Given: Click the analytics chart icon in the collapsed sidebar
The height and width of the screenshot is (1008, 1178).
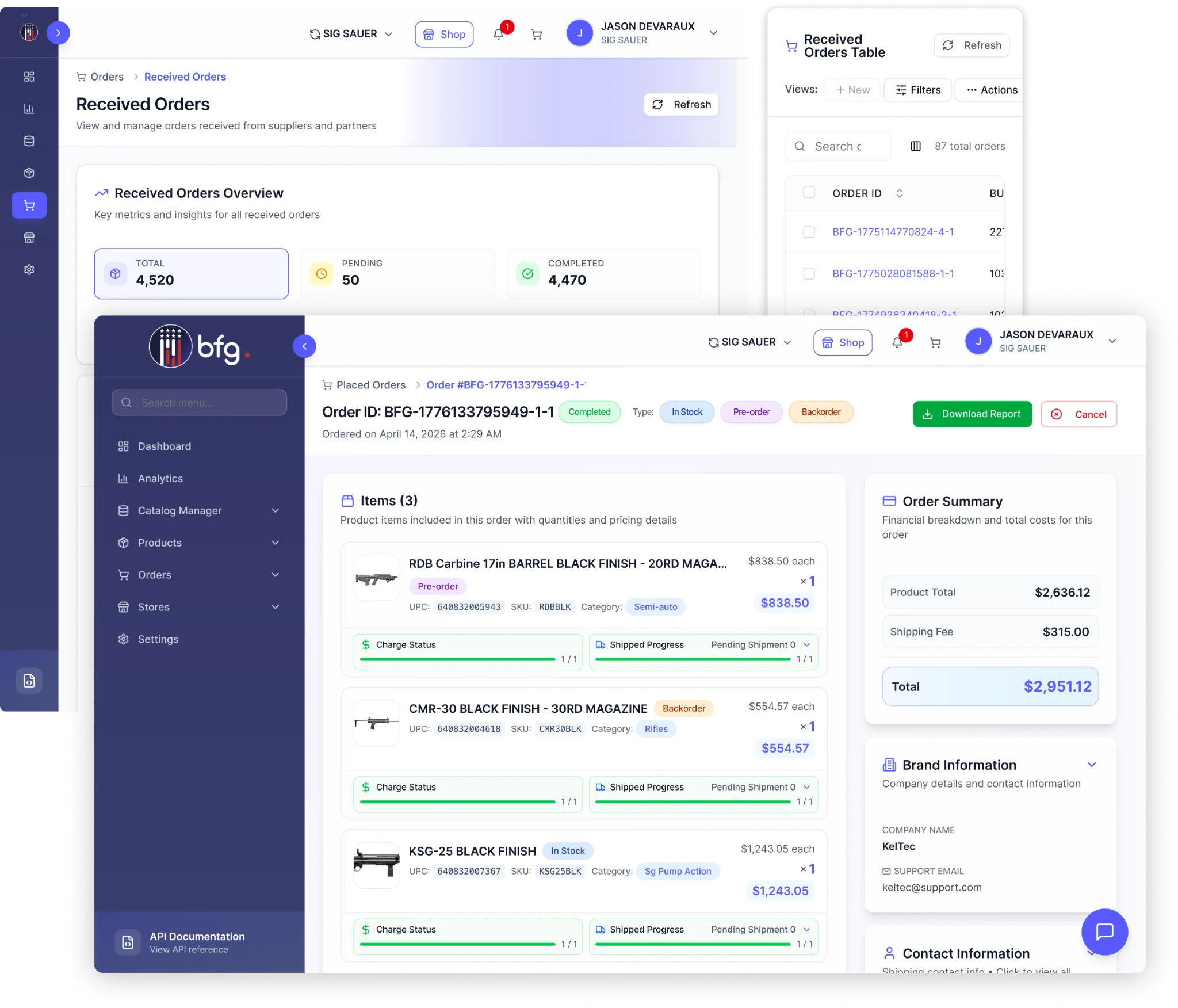Looking at the screenshot, I should coord(29,109).
